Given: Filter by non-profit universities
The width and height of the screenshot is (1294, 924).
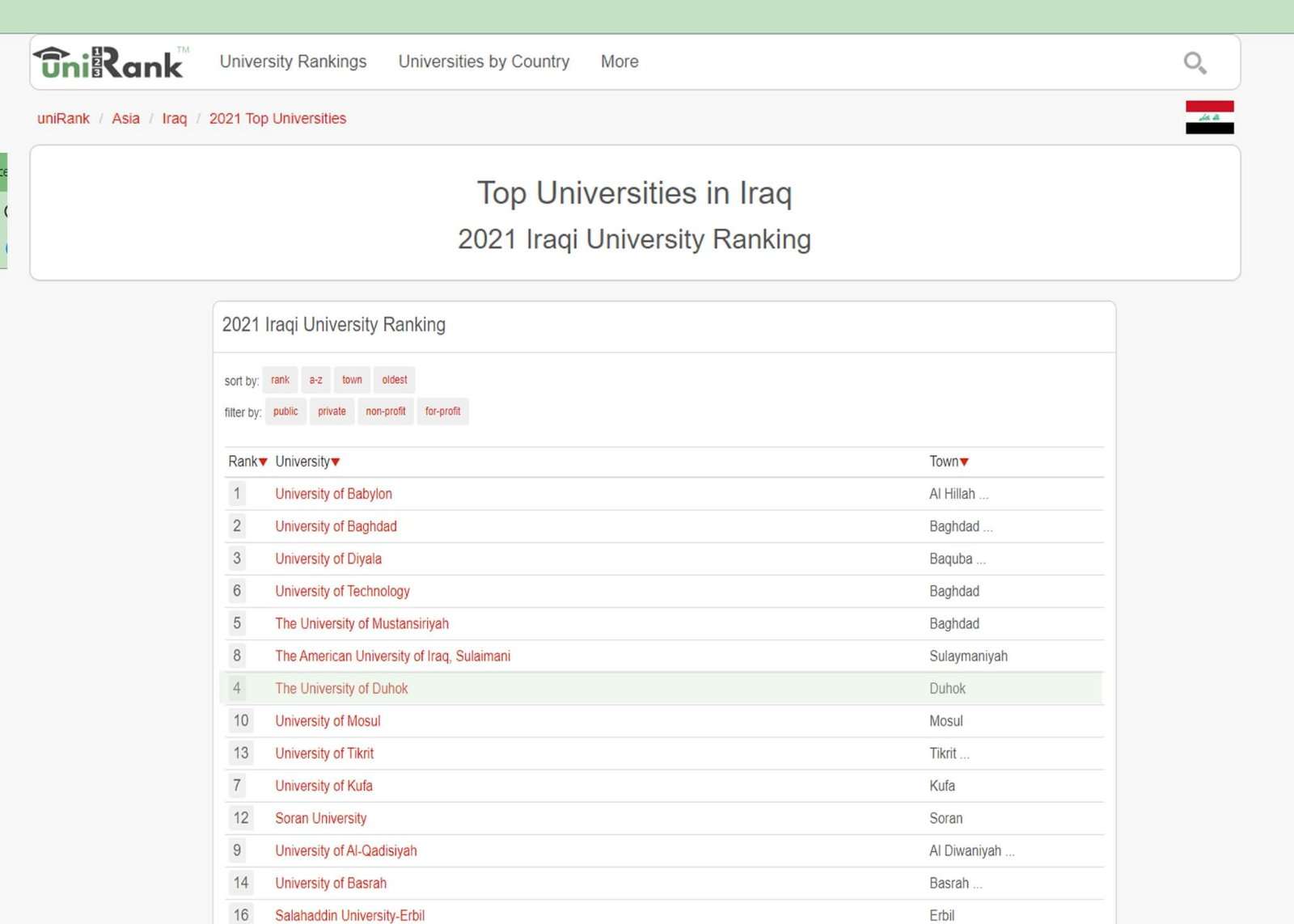Looking at the screenshot, I should (386, 411).
